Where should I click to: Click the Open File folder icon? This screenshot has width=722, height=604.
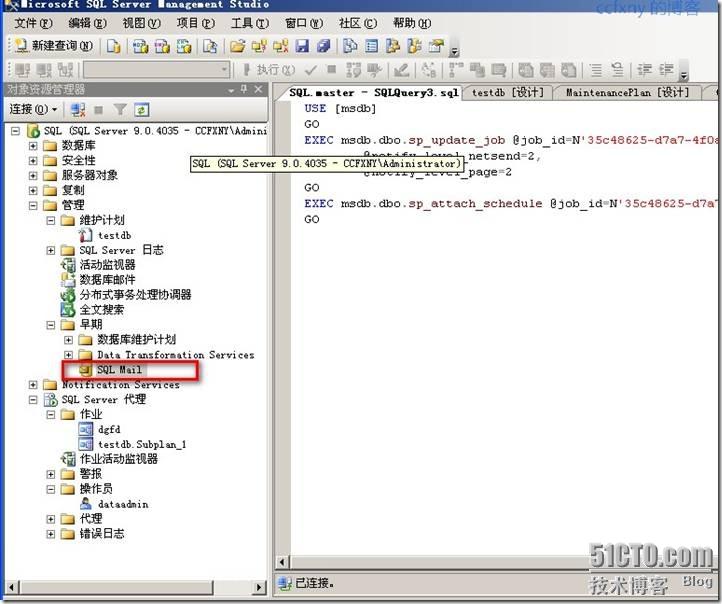[238, 46]
